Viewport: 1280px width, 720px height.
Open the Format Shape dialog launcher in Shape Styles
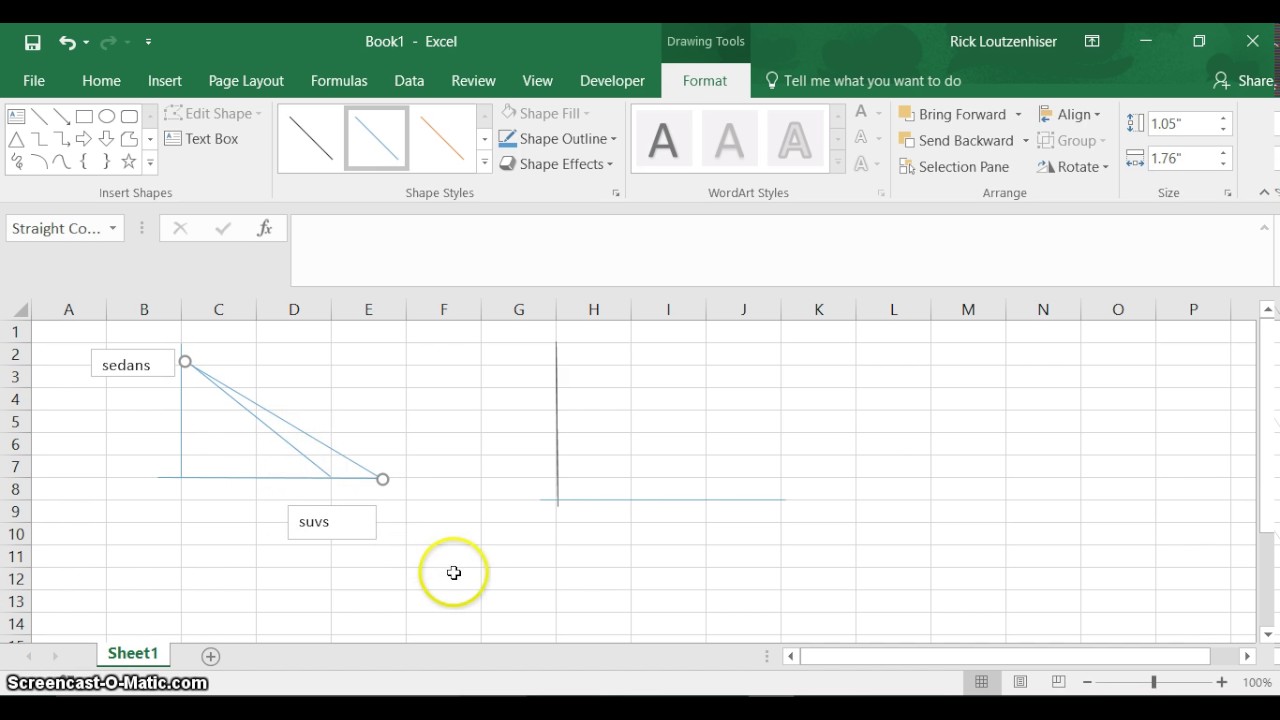point(616,193)
